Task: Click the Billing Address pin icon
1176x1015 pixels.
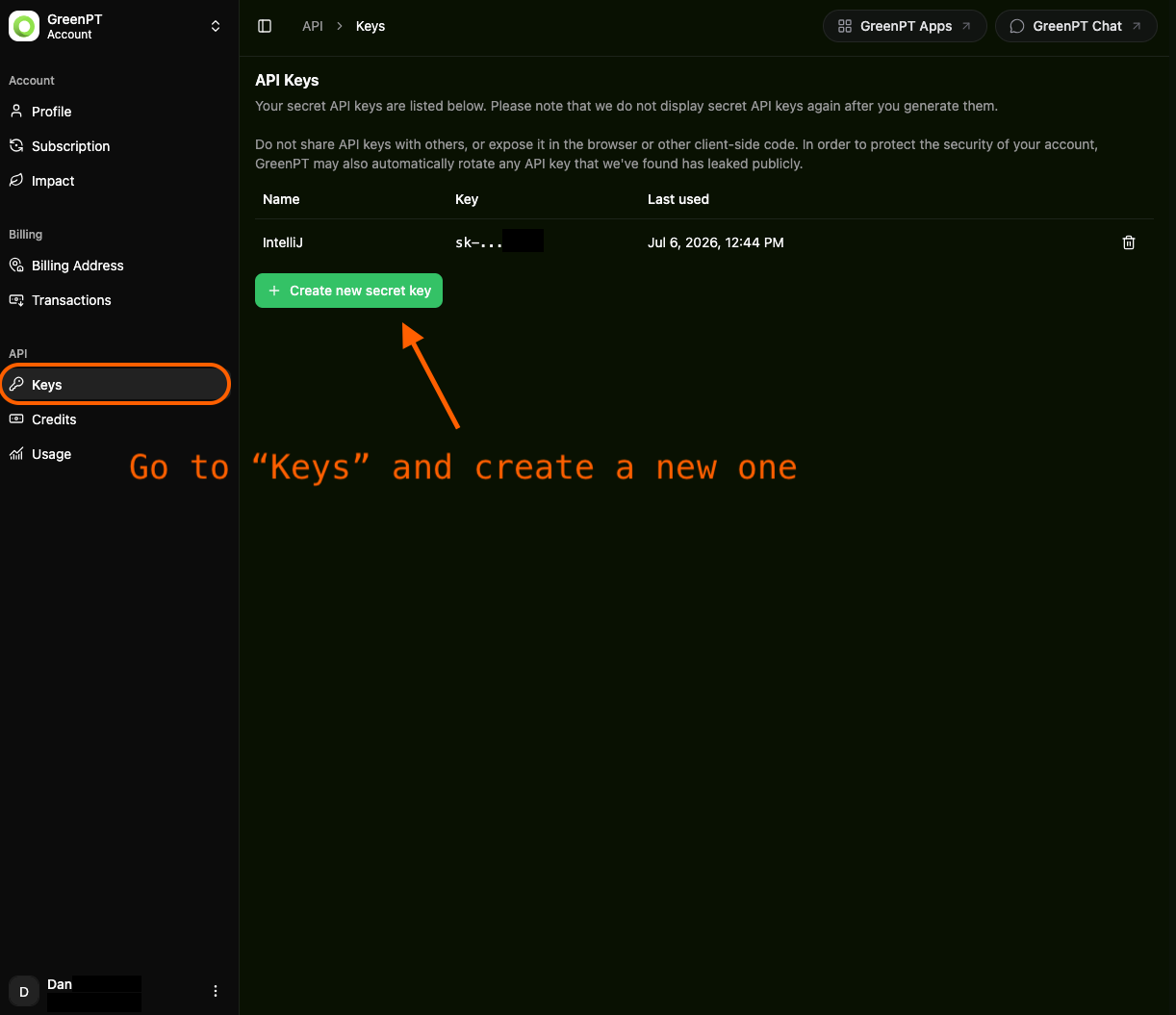Action: tap(16, 265)
